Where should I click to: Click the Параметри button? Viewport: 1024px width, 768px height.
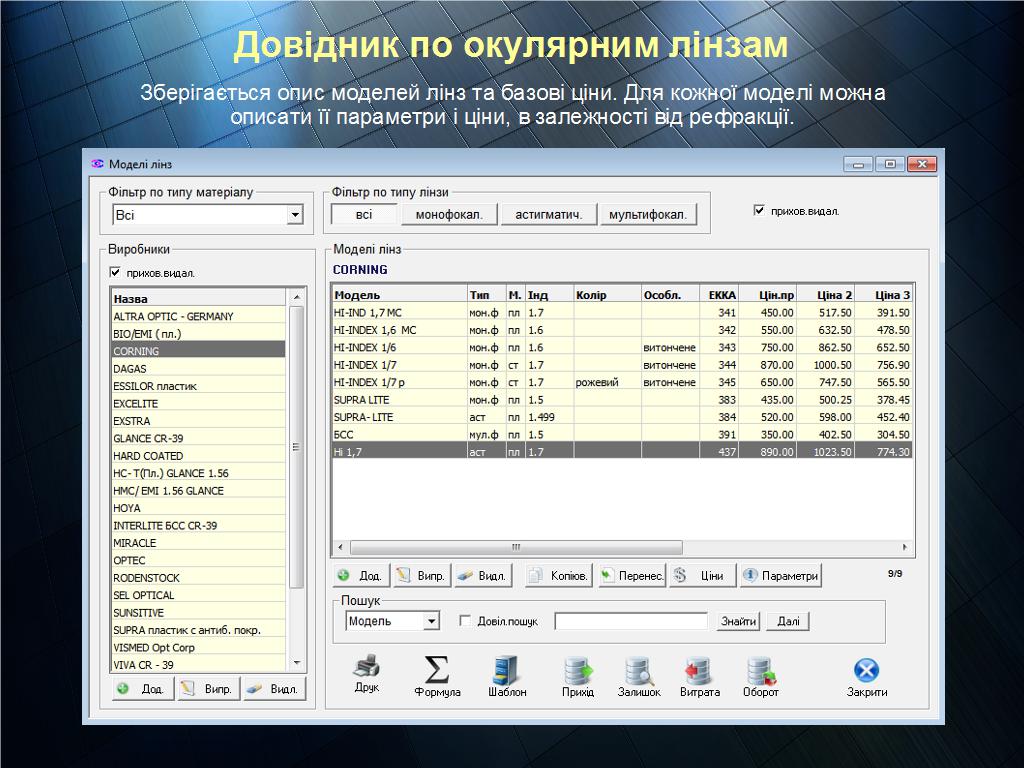tap(781, 576)
